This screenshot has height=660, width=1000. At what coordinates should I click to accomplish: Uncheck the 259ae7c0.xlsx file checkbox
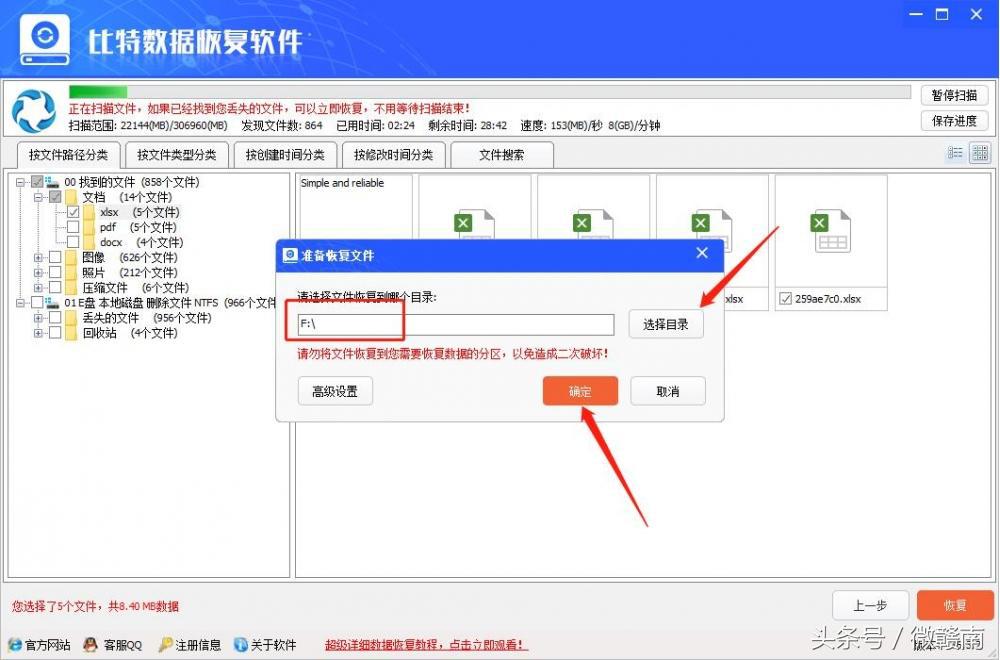tap(786, 298)
